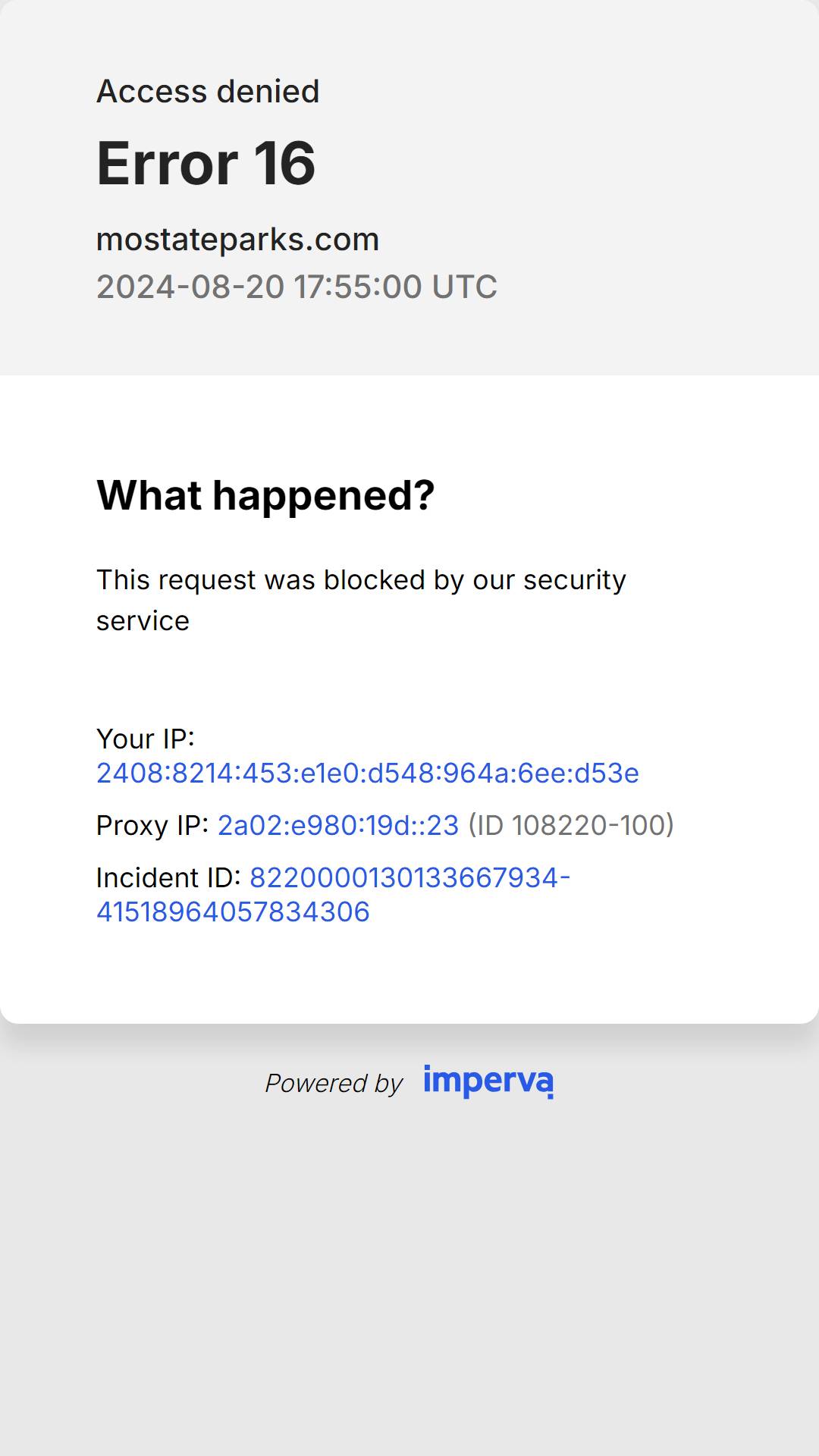
Task: Click the Incident ID line starting with 8220000130133667934
Action: [x=410, y=877]
